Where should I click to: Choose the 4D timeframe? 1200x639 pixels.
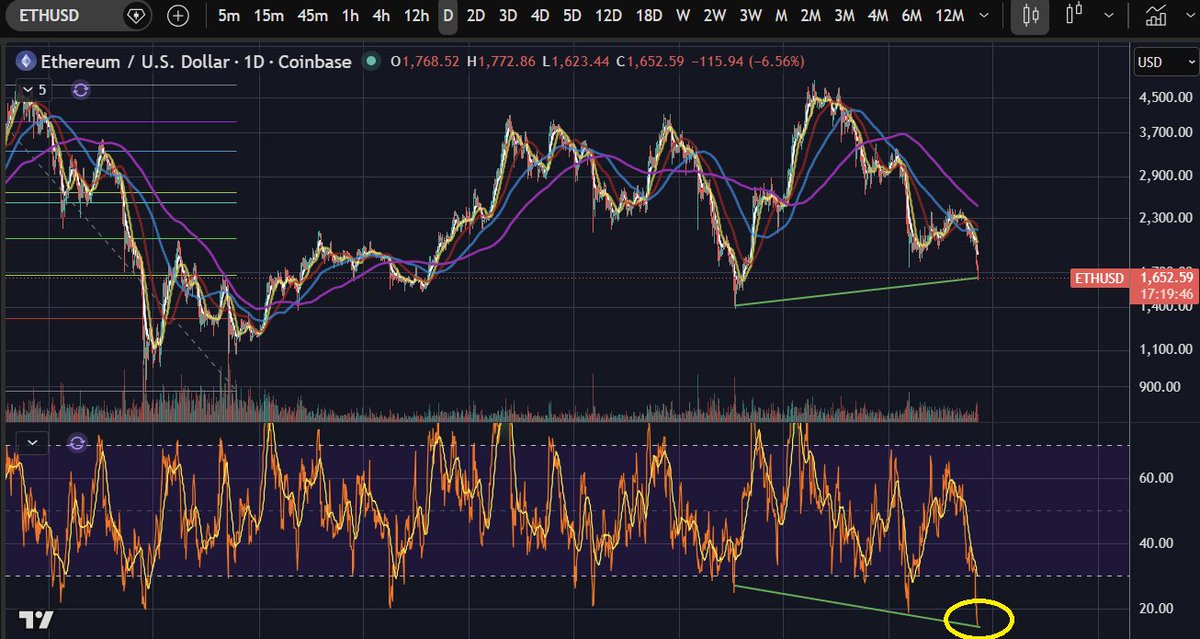pos(540,16)
